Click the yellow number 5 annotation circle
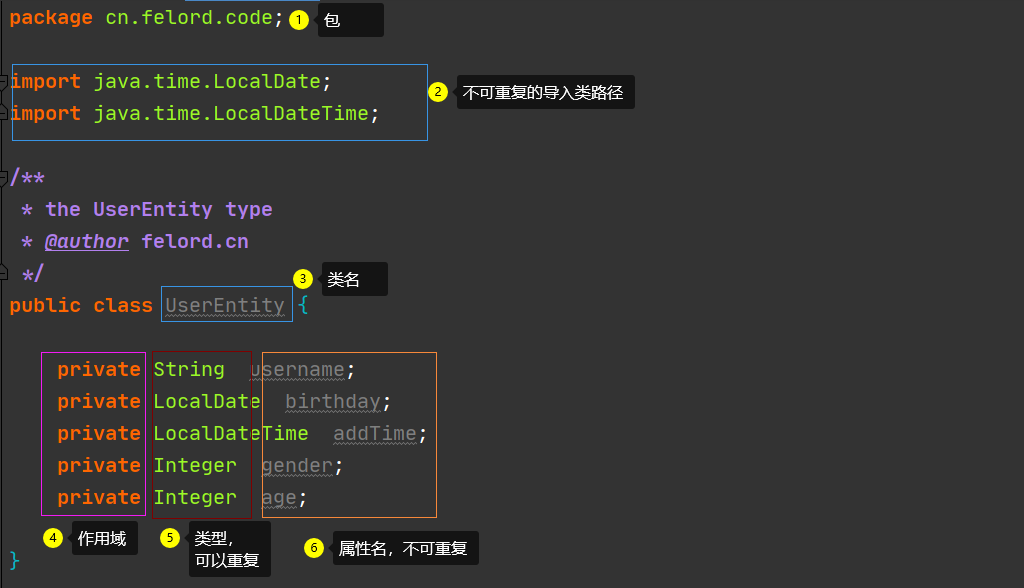 (x=170, y=538)
